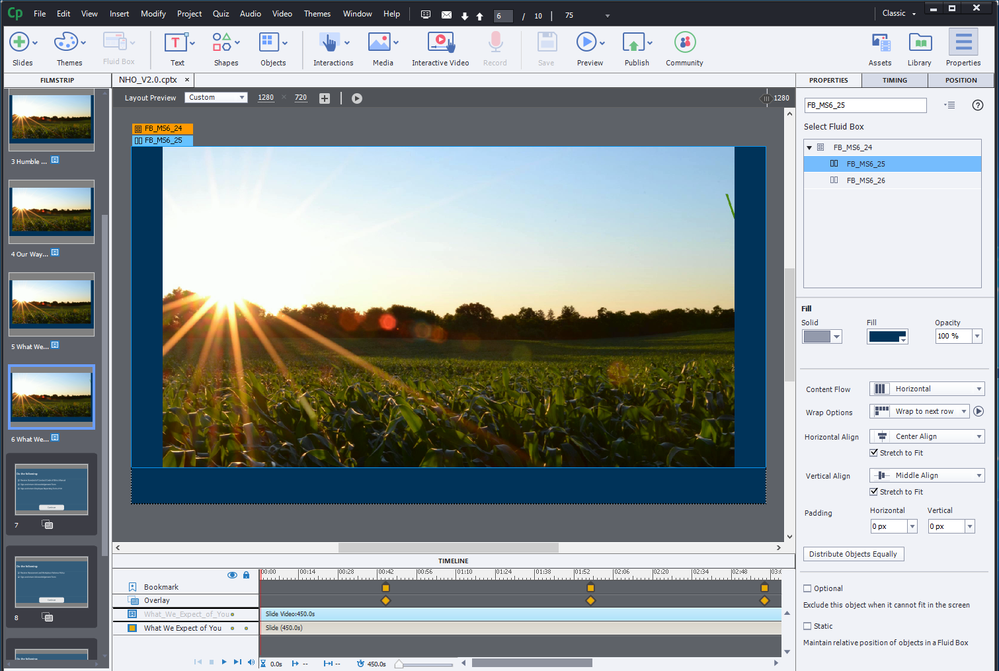Open the Library panel

[919, 43]
